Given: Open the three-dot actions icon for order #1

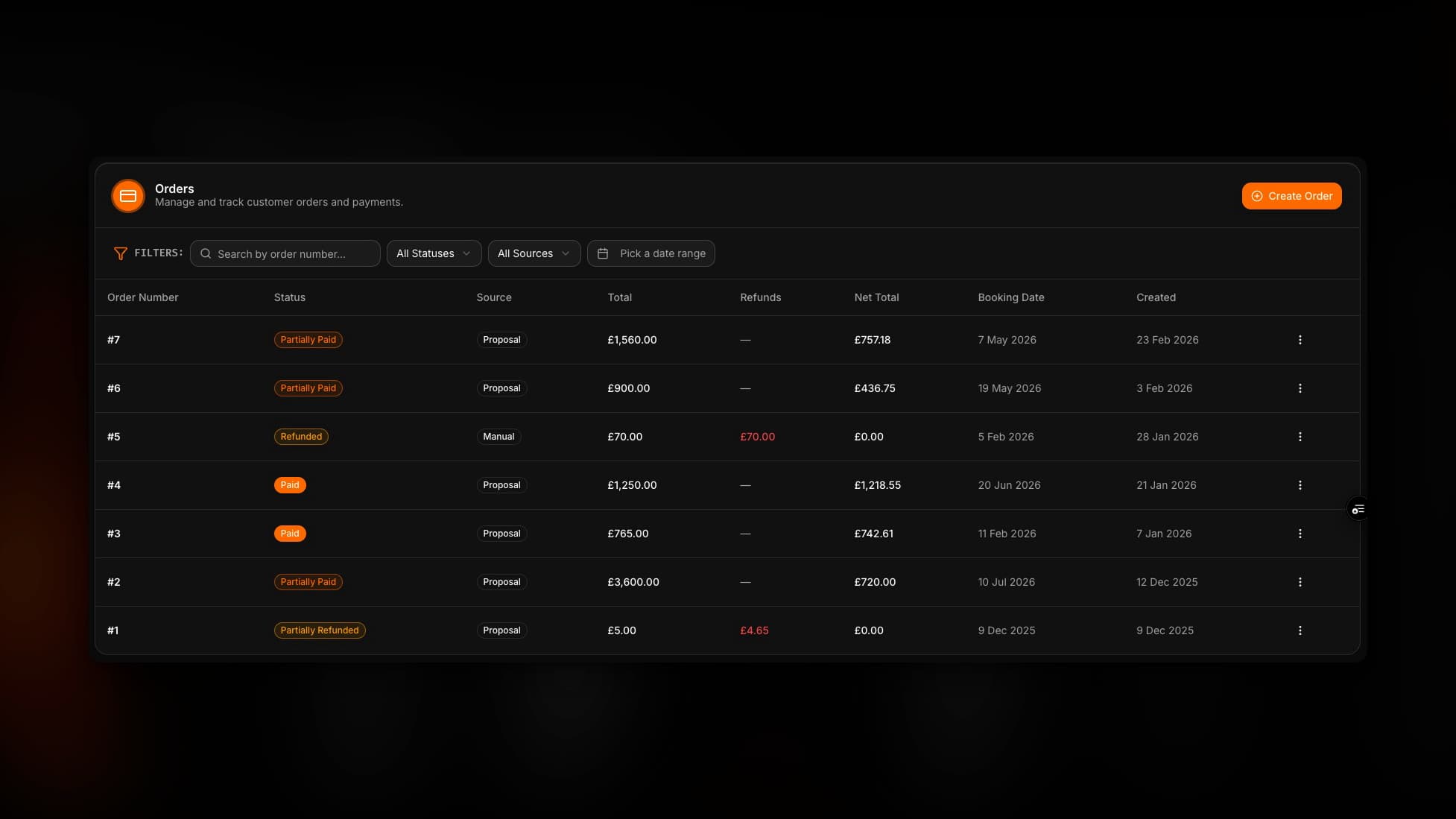Looking at the screenshot, I should click(1300, 630).
